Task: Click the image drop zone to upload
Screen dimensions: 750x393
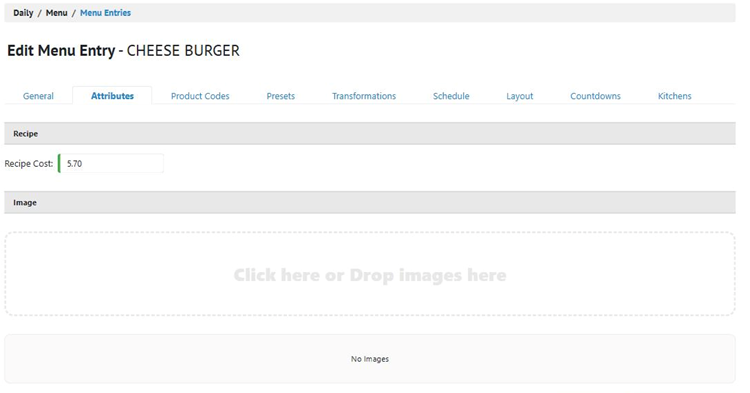Action: click(370, 274)
